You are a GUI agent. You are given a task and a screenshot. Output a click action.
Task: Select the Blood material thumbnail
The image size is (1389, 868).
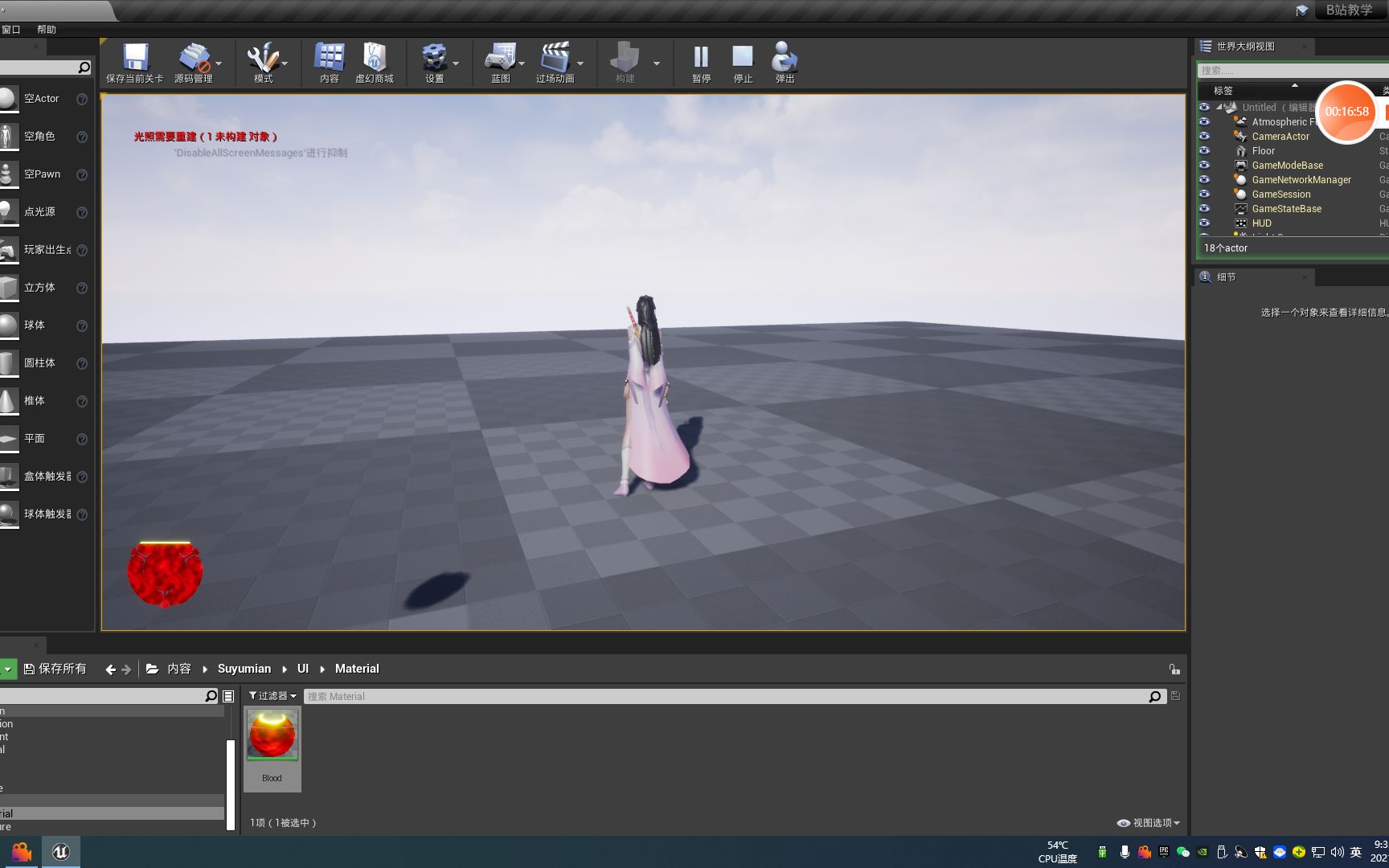coord(272,733)
